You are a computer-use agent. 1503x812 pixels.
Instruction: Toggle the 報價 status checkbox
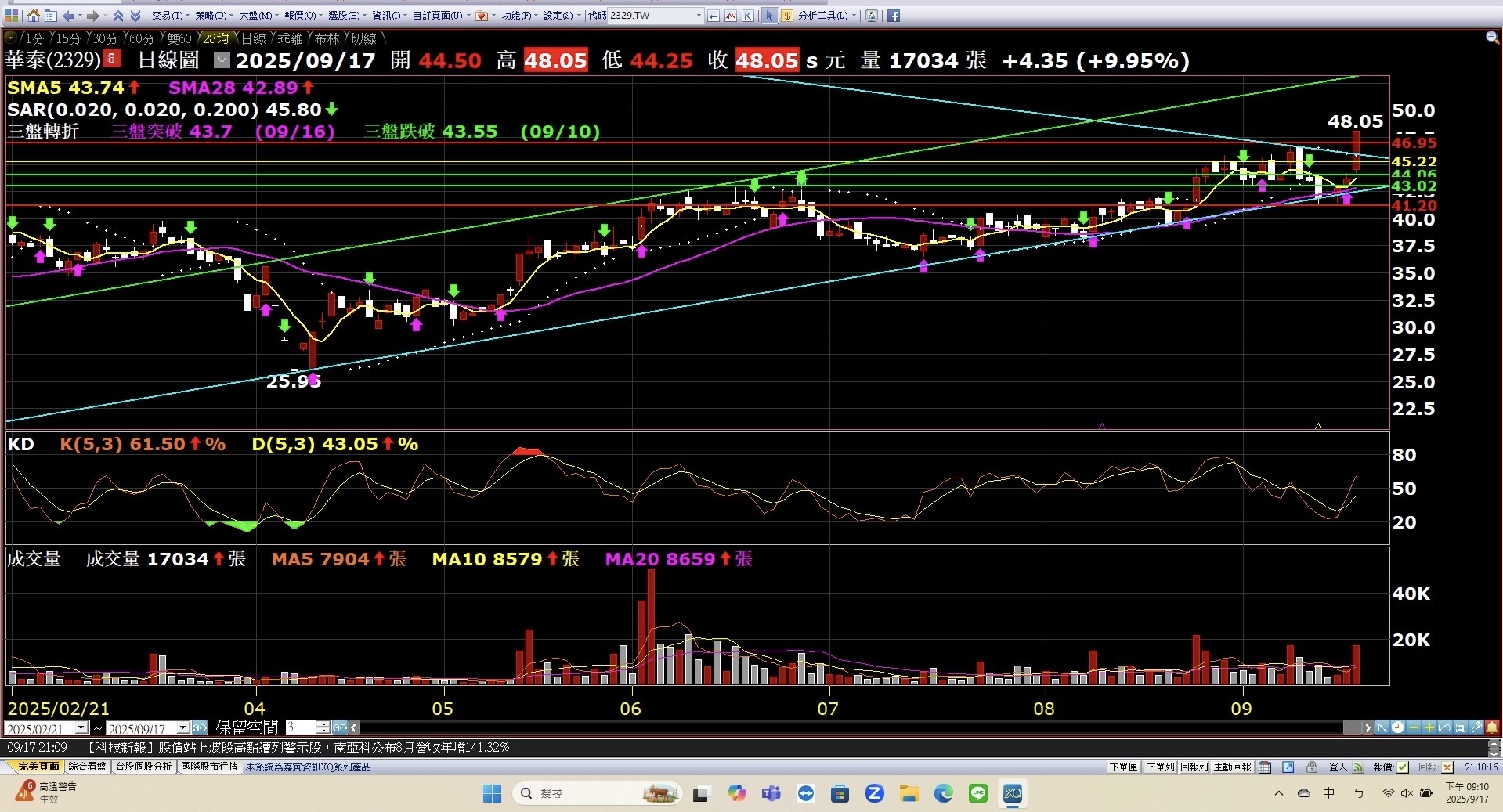pyautogui.click(x=1403, y=767)
